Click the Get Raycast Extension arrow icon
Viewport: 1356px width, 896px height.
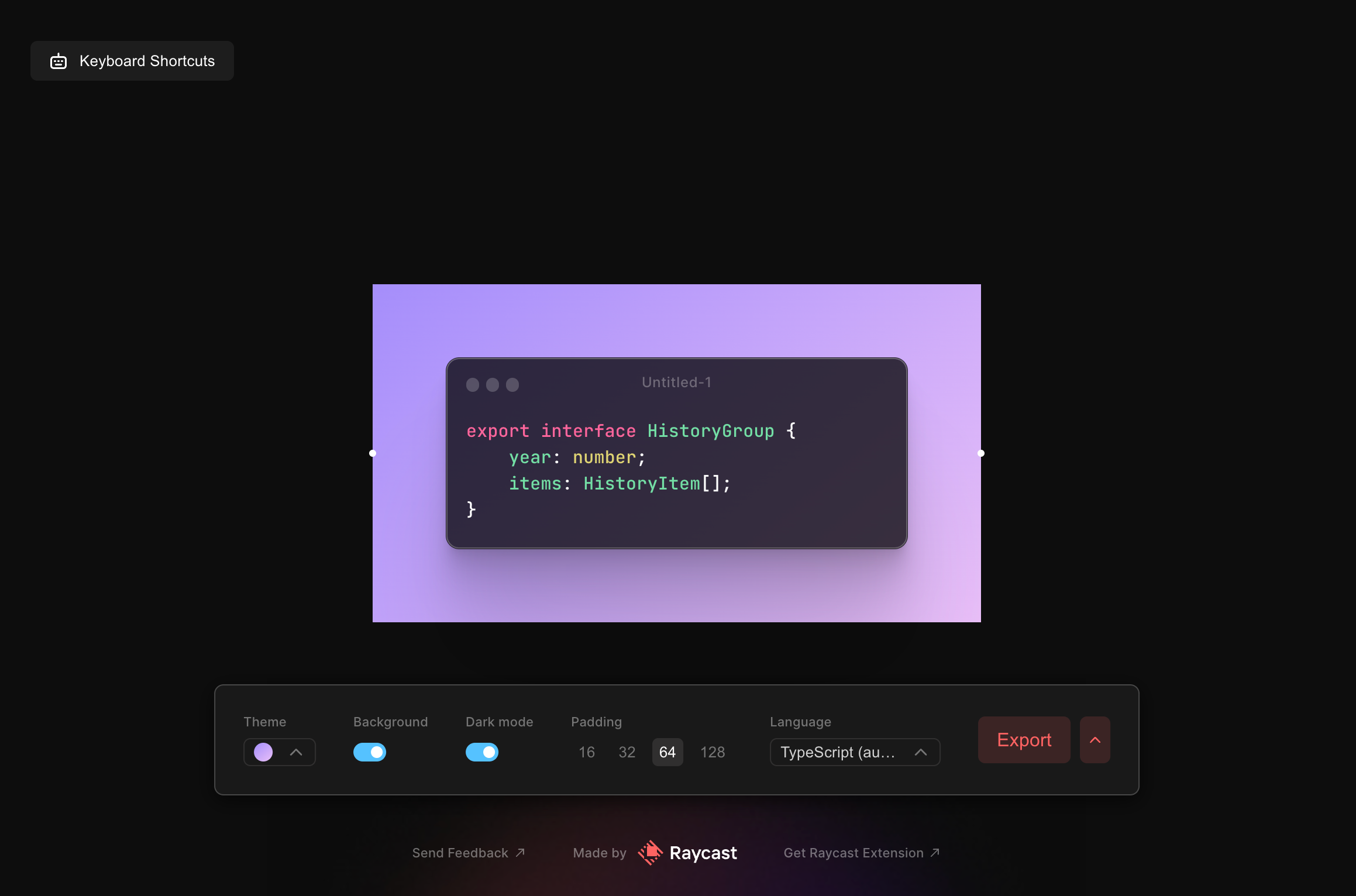click(x=935, y=853)
